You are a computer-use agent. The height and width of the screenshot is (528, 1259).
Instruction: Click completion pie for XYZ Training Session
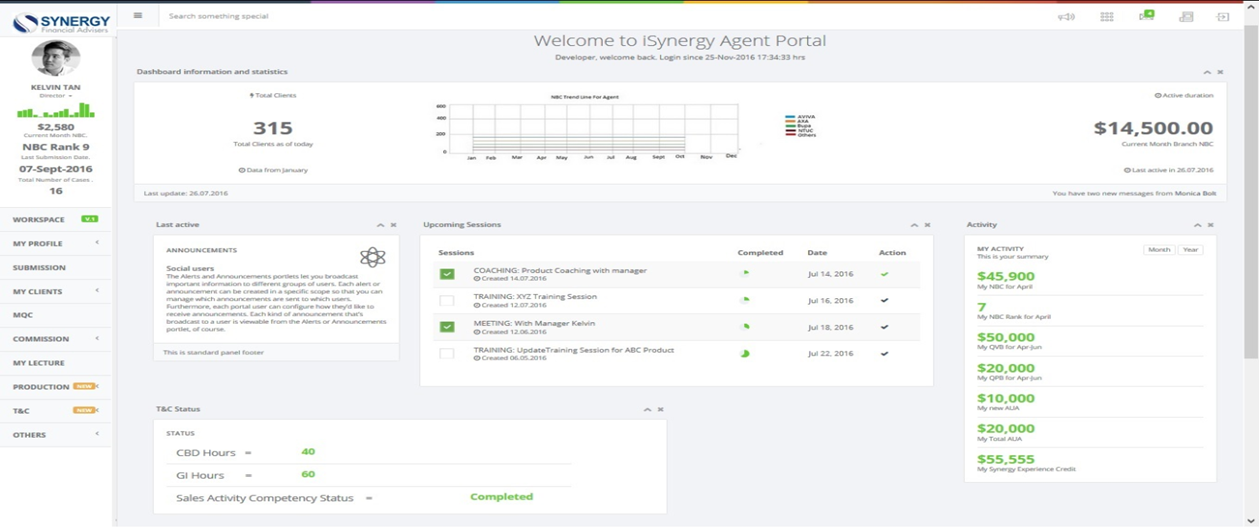pos(744,300)
